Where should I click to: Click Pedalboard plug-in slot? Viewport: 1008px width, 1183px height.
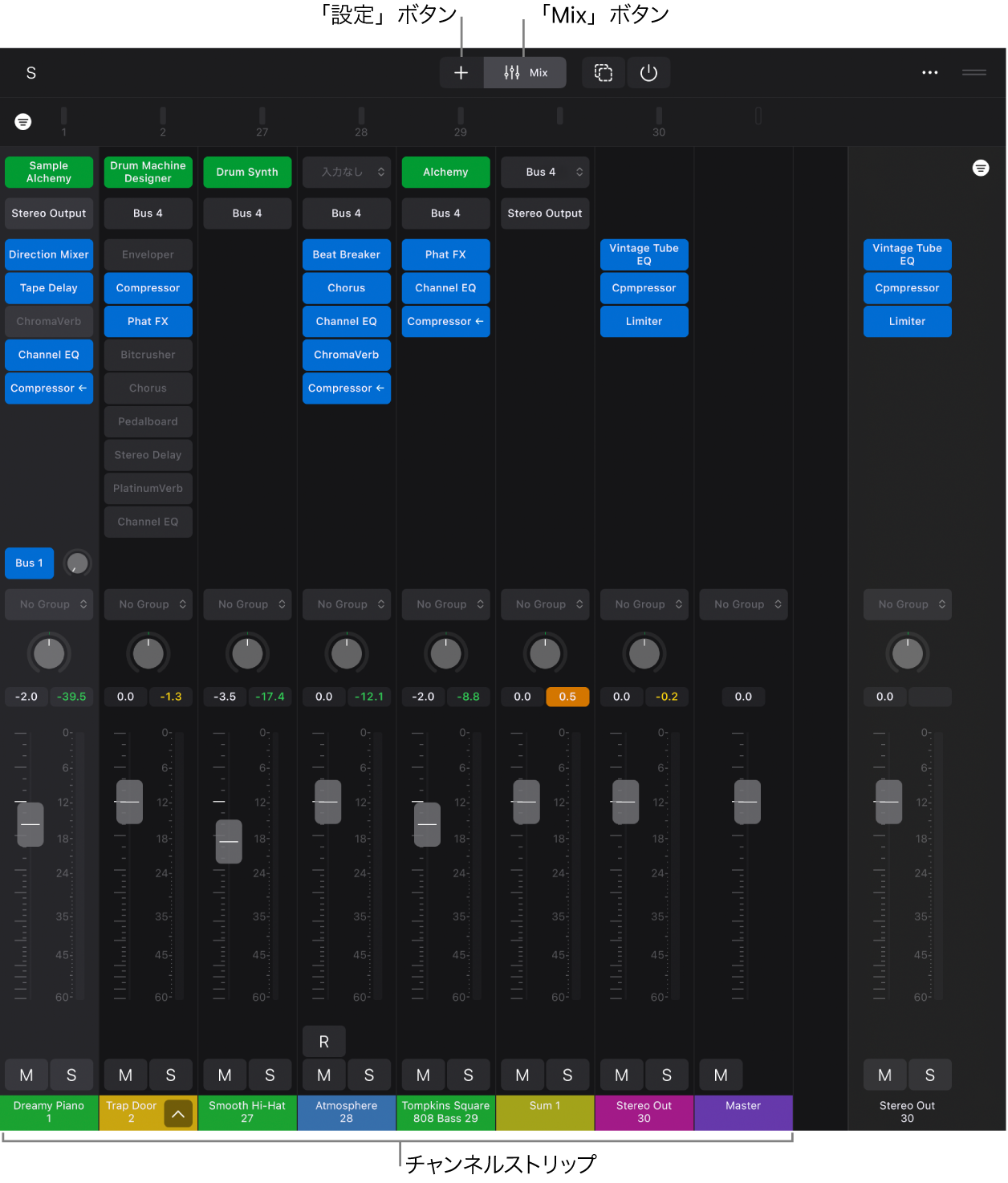coord(148,421)
